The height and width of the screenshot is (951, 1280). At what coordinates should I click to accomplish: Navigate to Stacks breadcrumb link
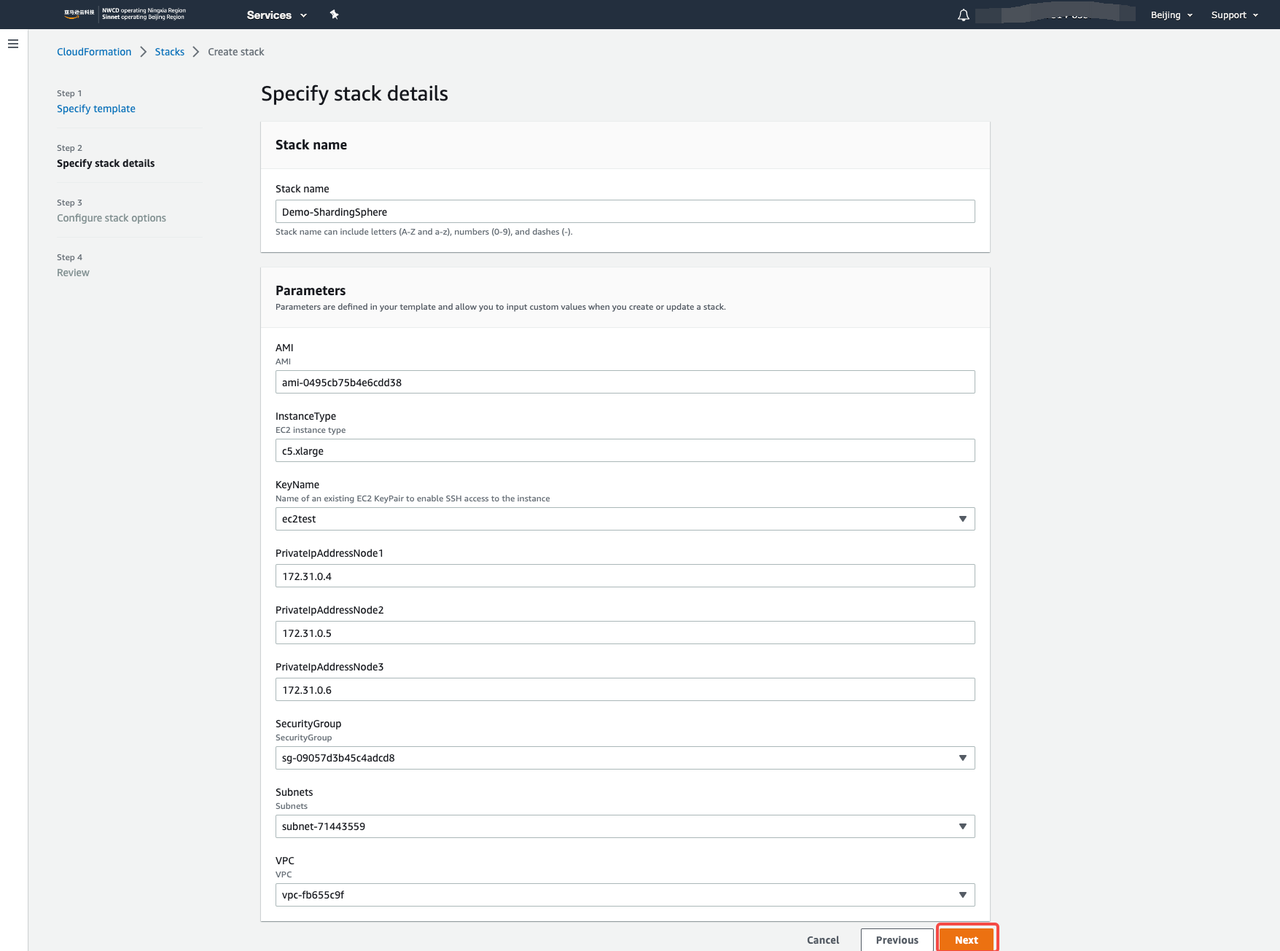click(169, 52)
